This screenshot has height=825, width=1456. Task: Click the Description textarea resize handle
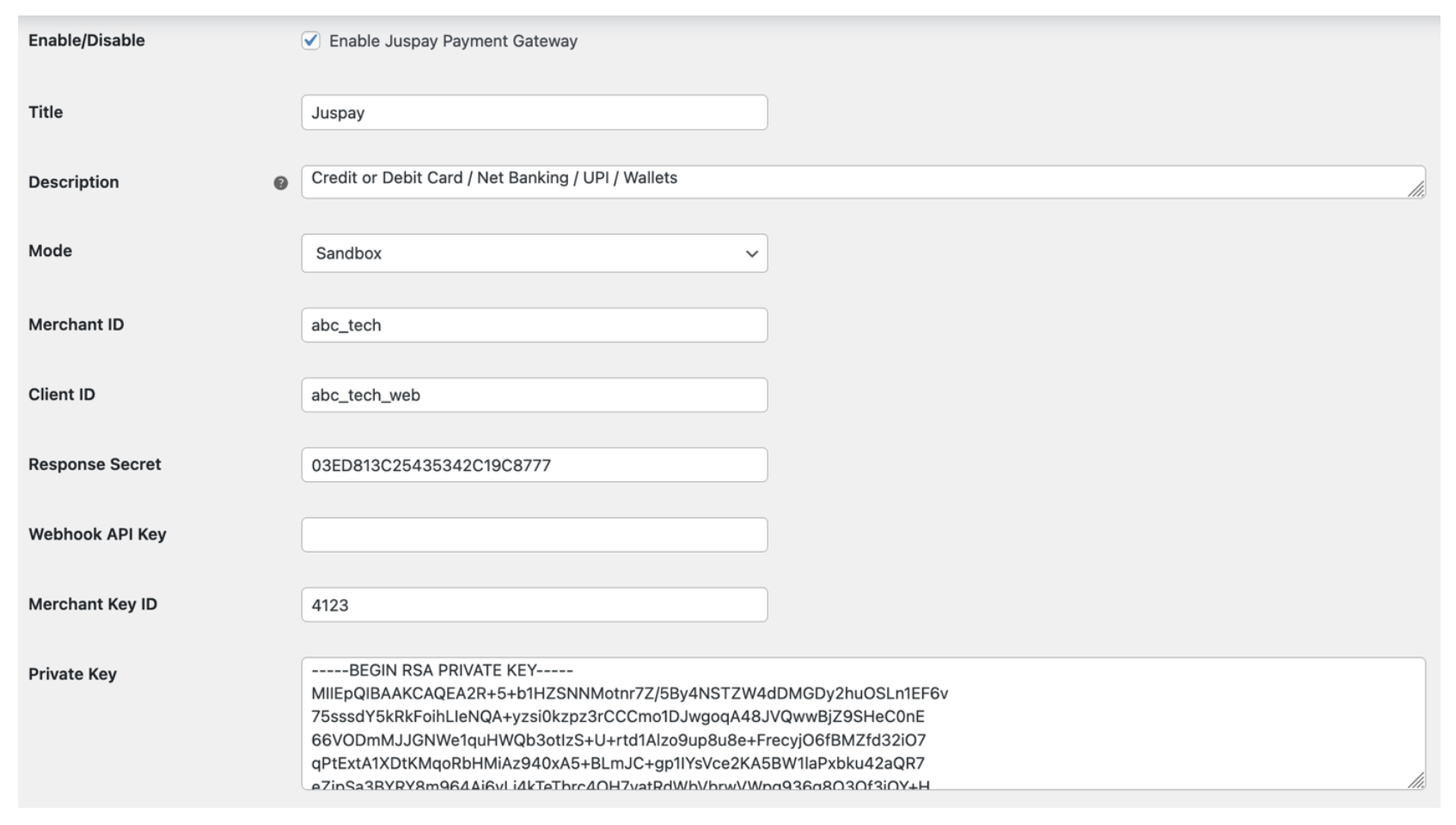(x=1416, y=189)
